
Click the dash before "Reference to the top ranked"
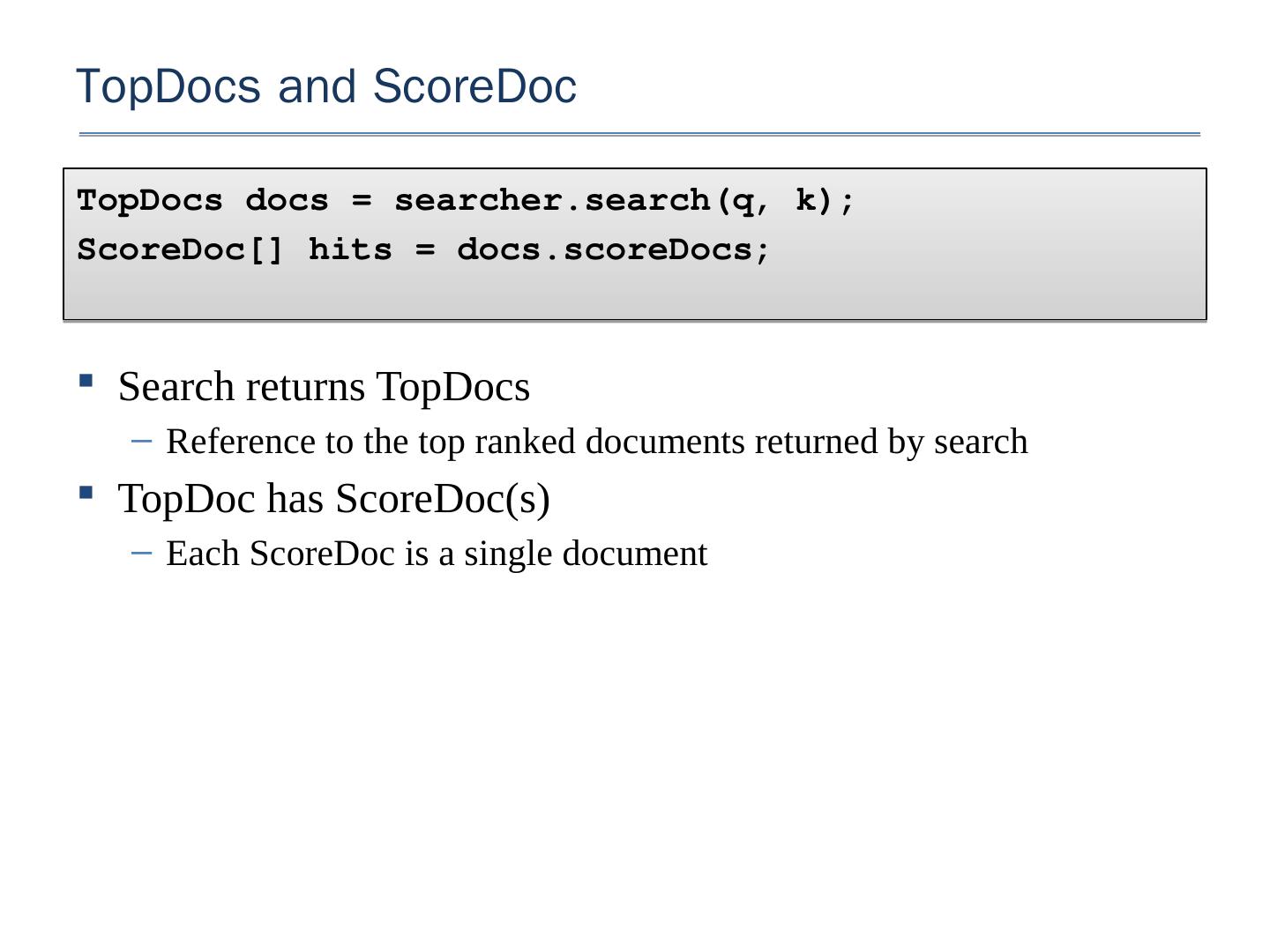click(x=141, y=439)
